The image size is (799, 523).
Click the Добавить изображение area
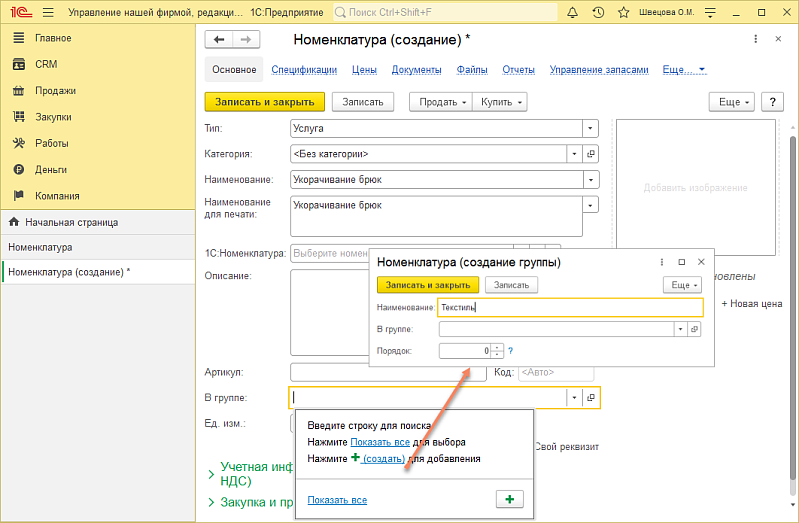(x=695, y=188)
